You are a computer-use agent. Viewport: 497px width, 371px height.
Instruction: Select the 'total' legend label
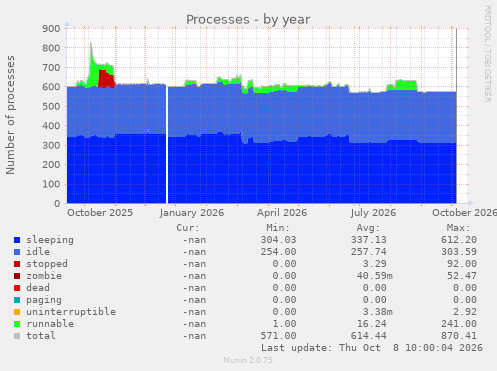(x=41, y=336)
